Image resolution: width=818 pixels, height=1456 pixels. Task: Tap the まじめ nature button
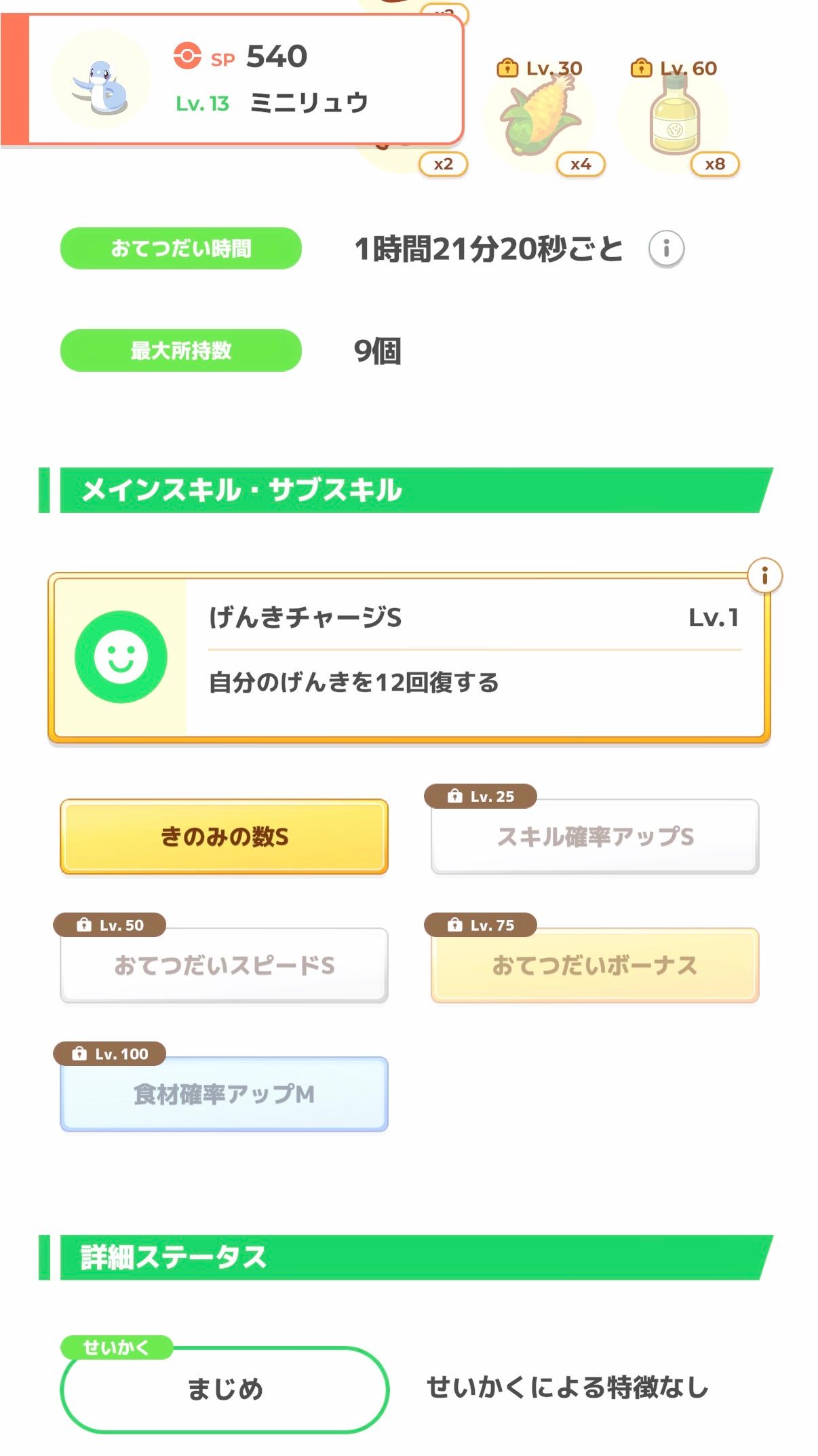tap(225, 1389)
